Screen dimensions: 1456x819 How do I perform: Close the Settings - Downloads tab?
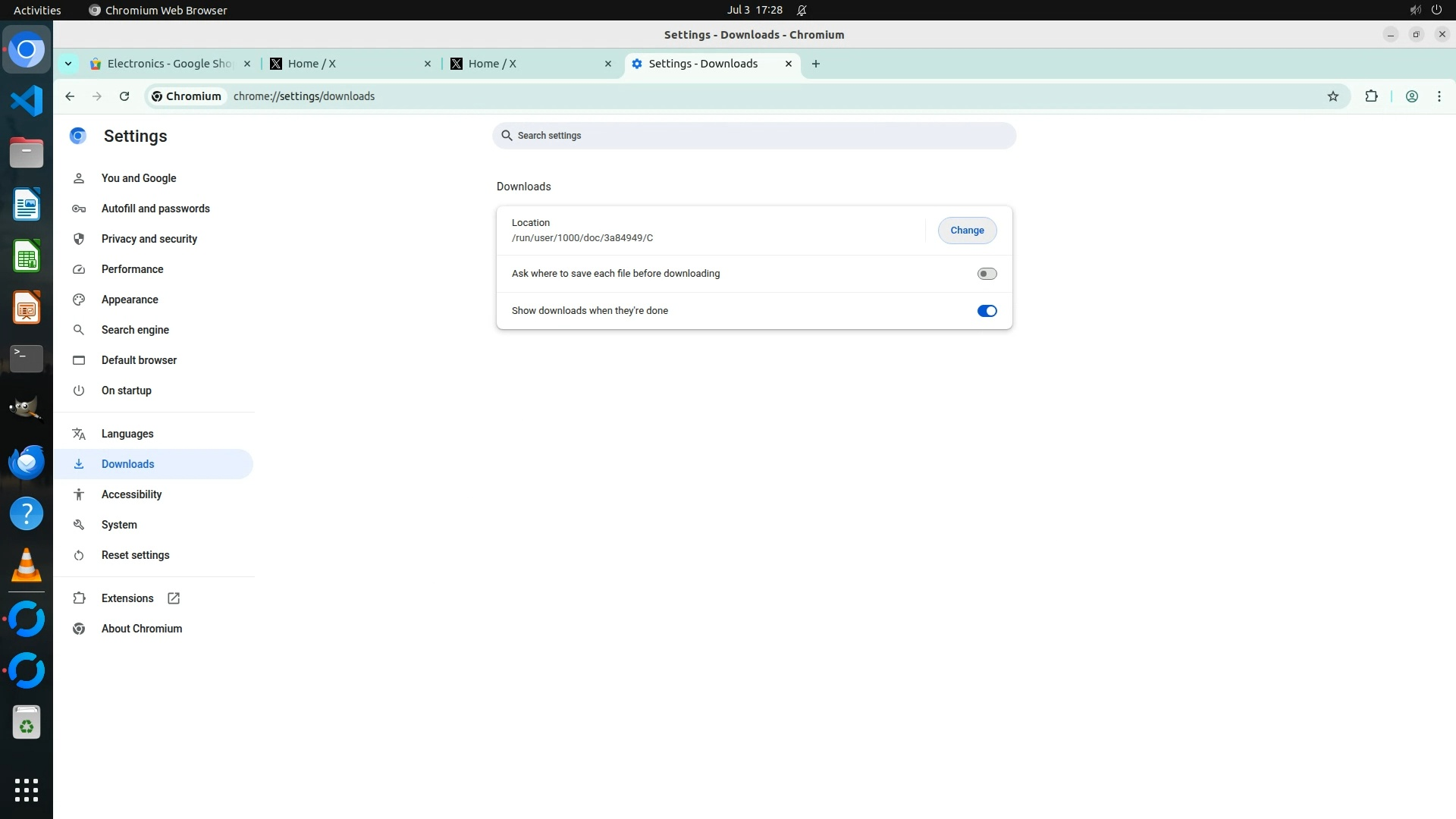[x=788, y=64]
